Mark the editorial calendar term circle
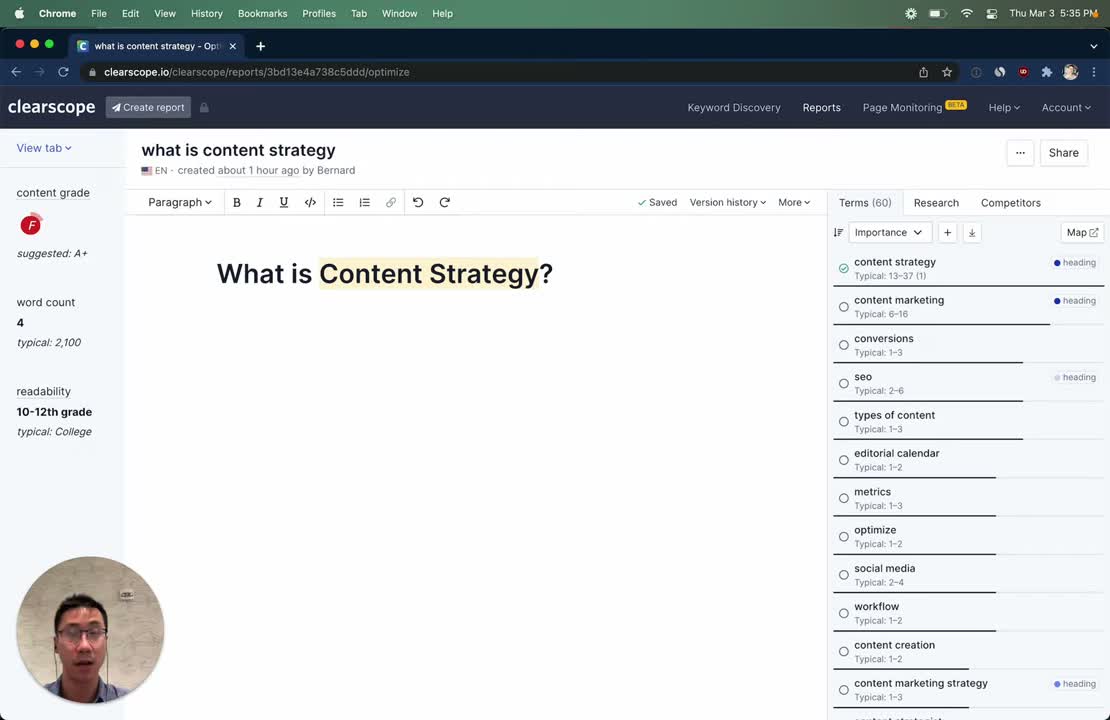The width and height of the screenshot is (1110, 720). pyautogui.click(x=843, y=459)
